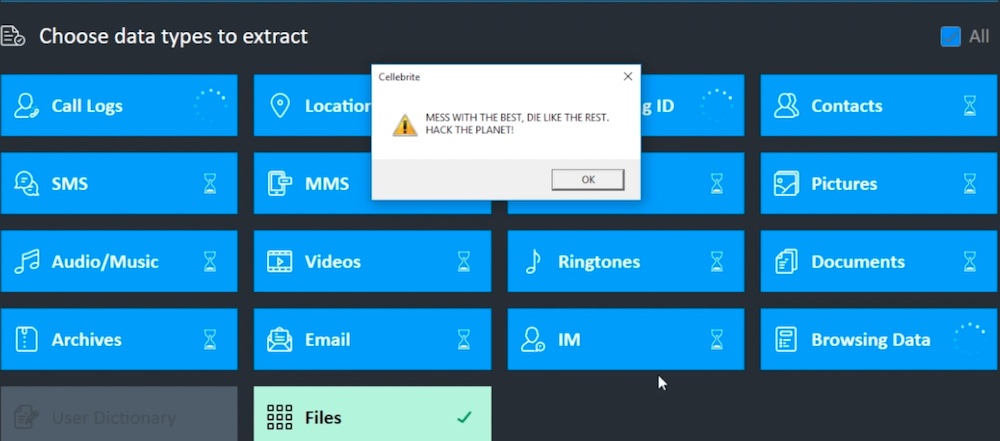
Task: Click the Locations pin icon
Action: (x=280, y=106)
